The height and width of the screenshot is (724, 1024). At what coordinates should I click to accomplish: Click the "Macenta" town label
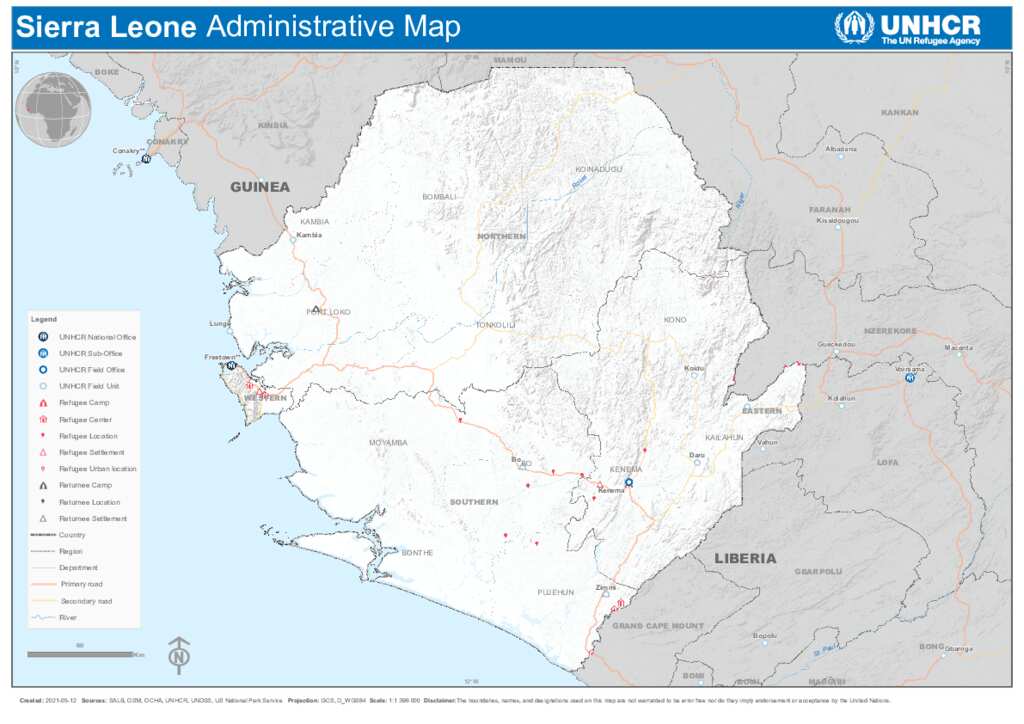(x=959, y=348)
